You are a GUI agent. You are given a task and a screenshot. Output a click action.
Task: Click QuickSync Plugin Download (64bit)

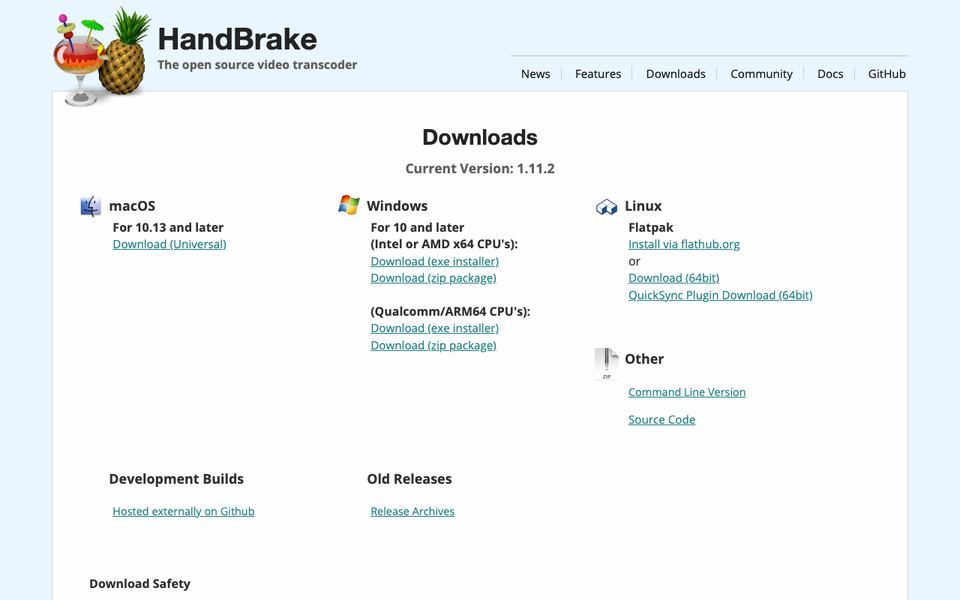[720, 295]
